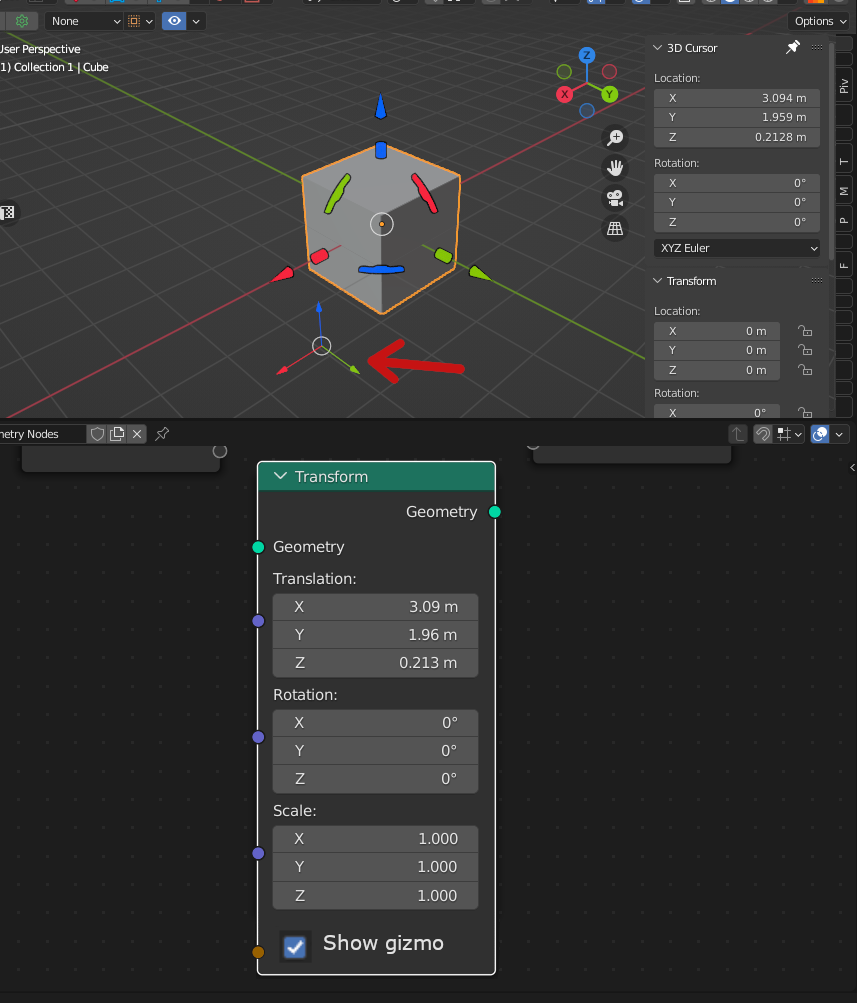Click the green Y translate arrow gizmo
The image size is (857, 1003).
pyautogui.click(x=479, y=274)
